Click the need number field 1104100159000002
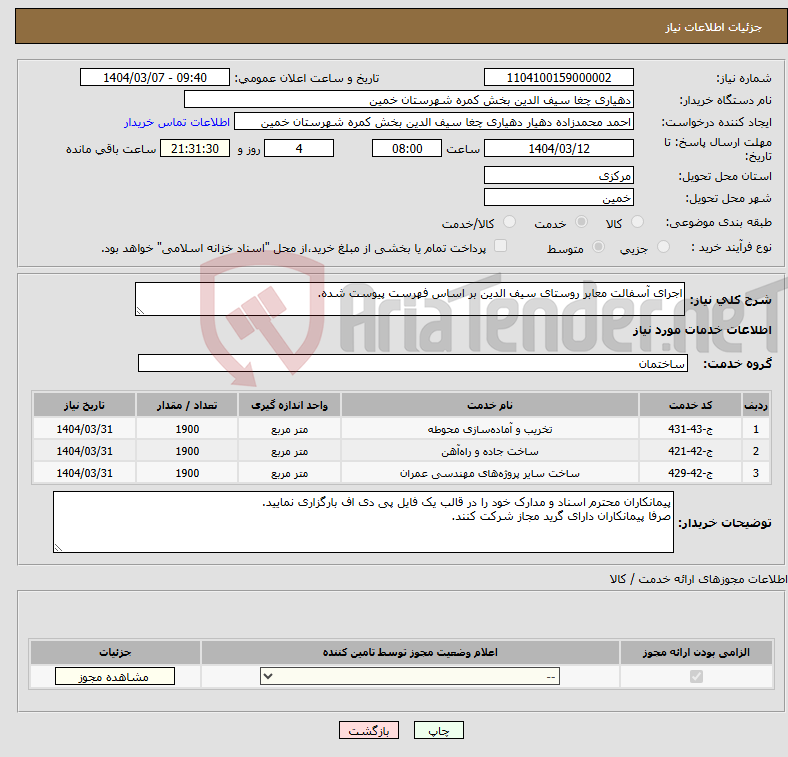 coord(558,77)
